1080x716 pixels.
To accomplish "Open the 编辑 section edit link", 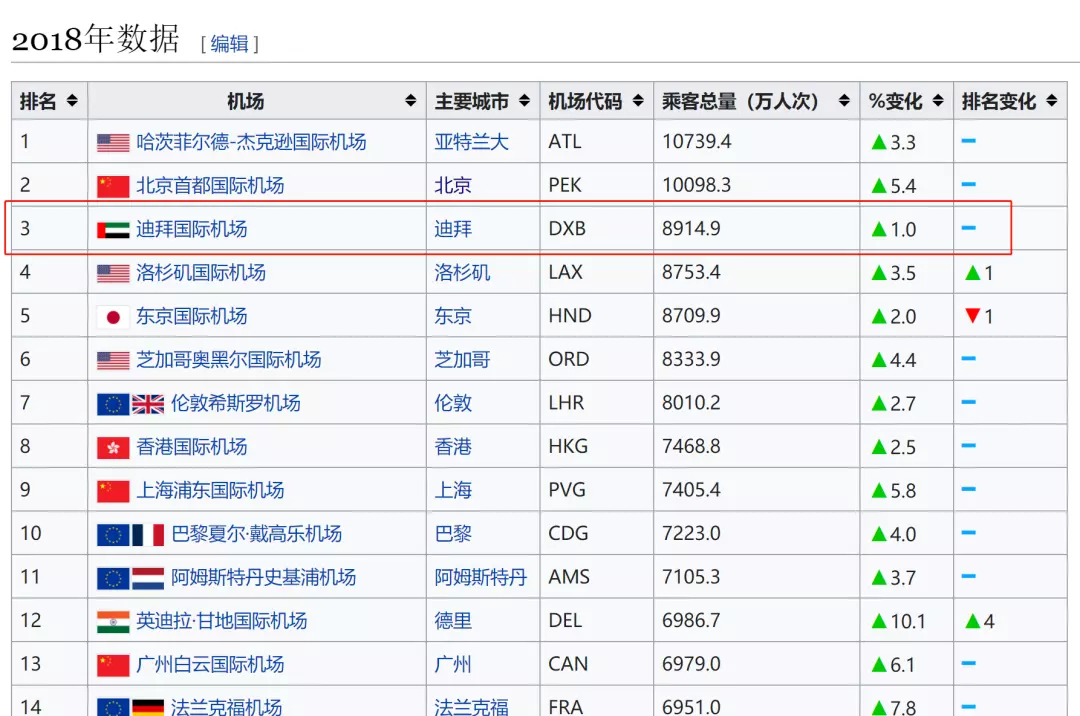I will click(x=229, y=44).
